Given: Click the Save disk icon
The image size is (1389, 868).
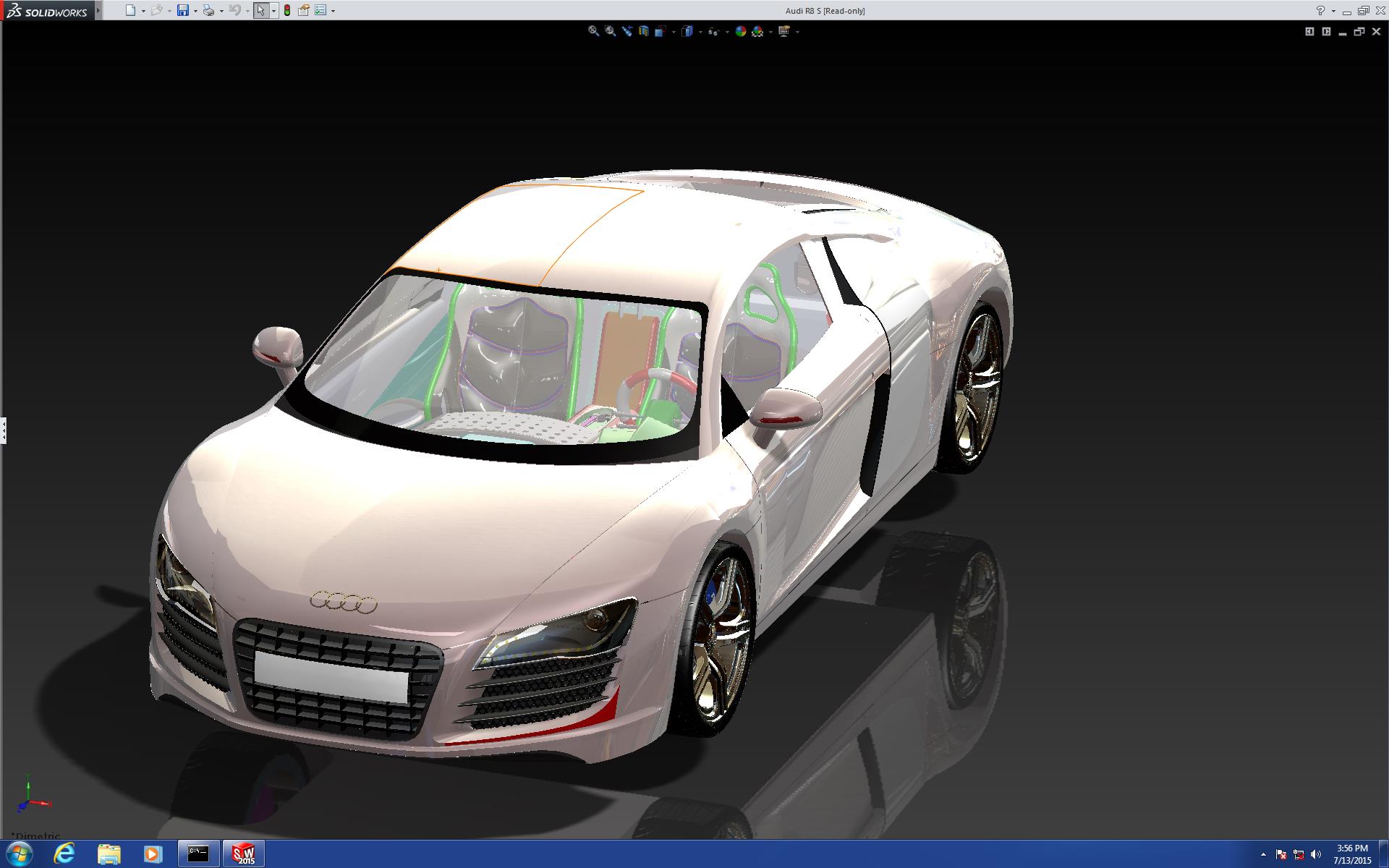Looking at the screenshot, I should [x=183, y=11].
